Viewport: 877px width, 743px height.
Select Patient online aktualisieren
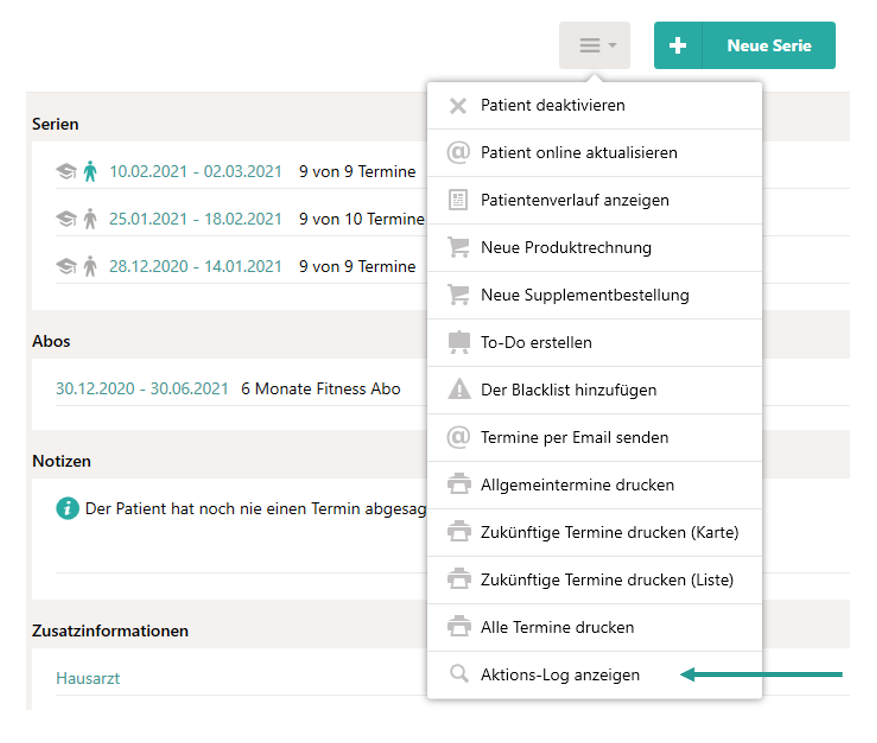coord(579,153)
